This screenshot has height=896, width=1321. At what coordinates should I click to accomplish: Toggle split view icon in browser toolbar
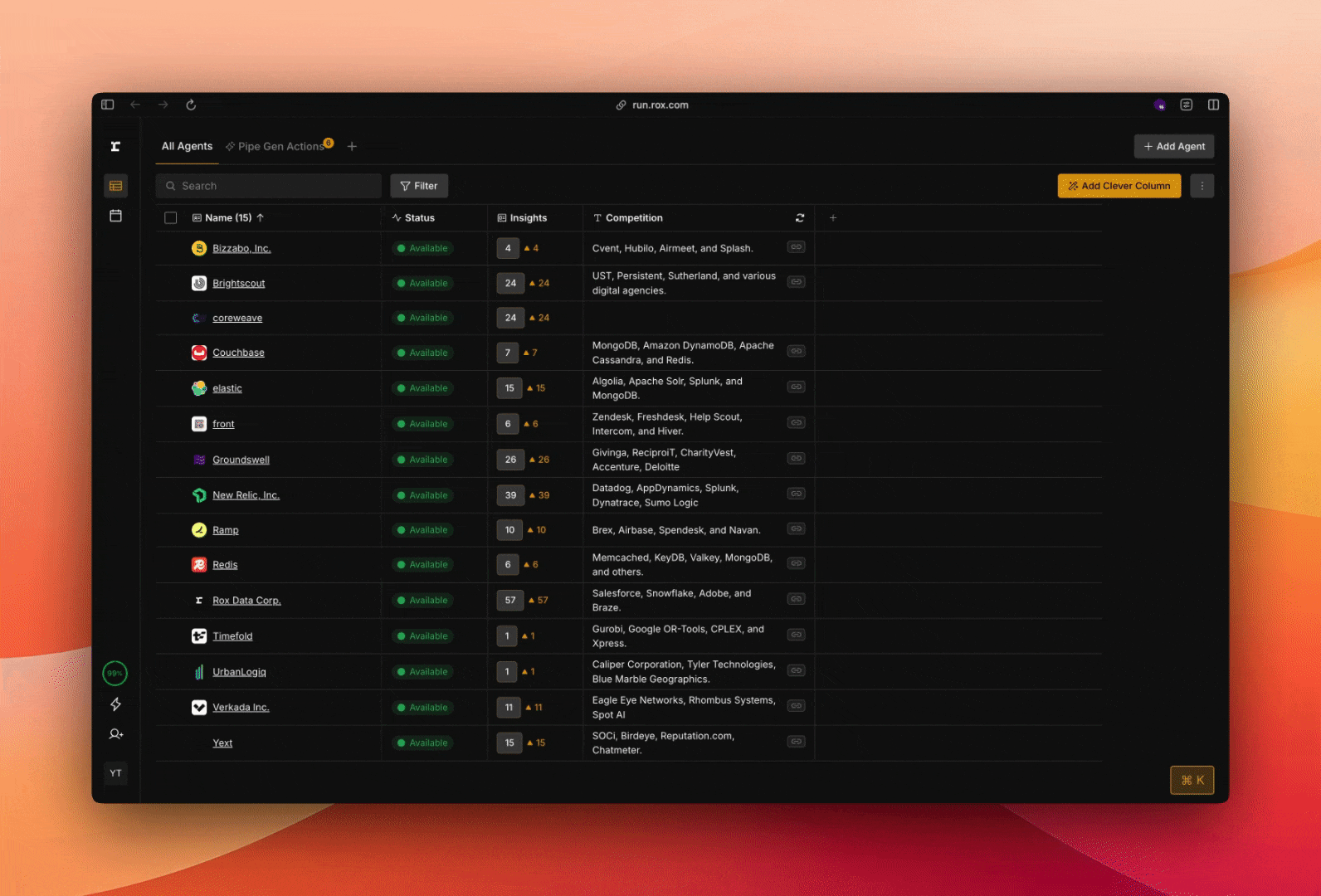click(x=1213, y=105)
